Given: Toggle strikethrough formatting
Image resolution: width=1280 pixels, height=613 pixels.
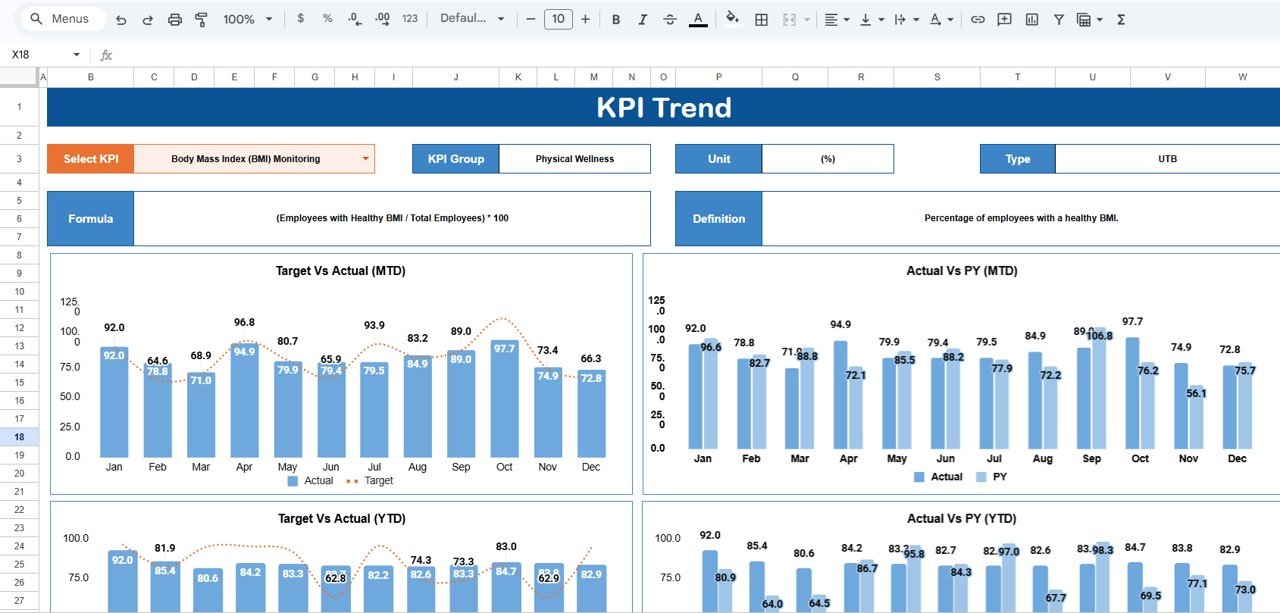Looking at the screenshot, I should click(x=670, y=18).
